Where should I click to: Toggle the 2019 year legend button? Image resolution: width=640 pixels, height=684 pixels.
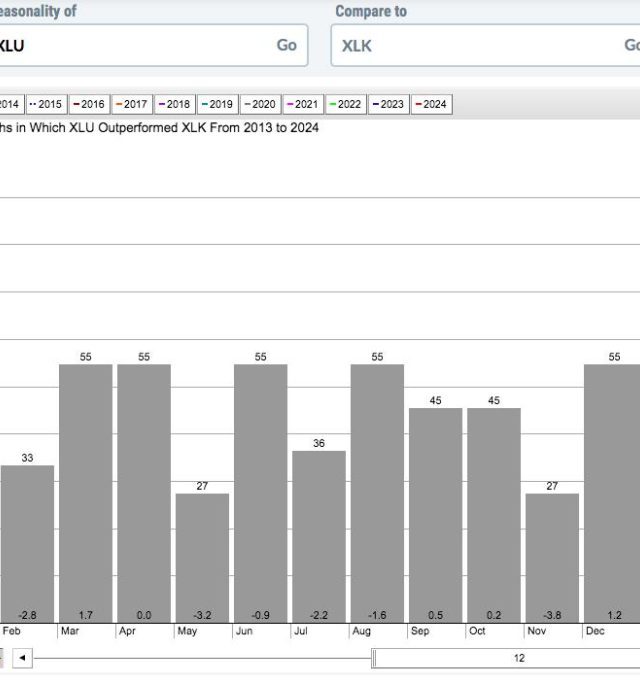217,104
